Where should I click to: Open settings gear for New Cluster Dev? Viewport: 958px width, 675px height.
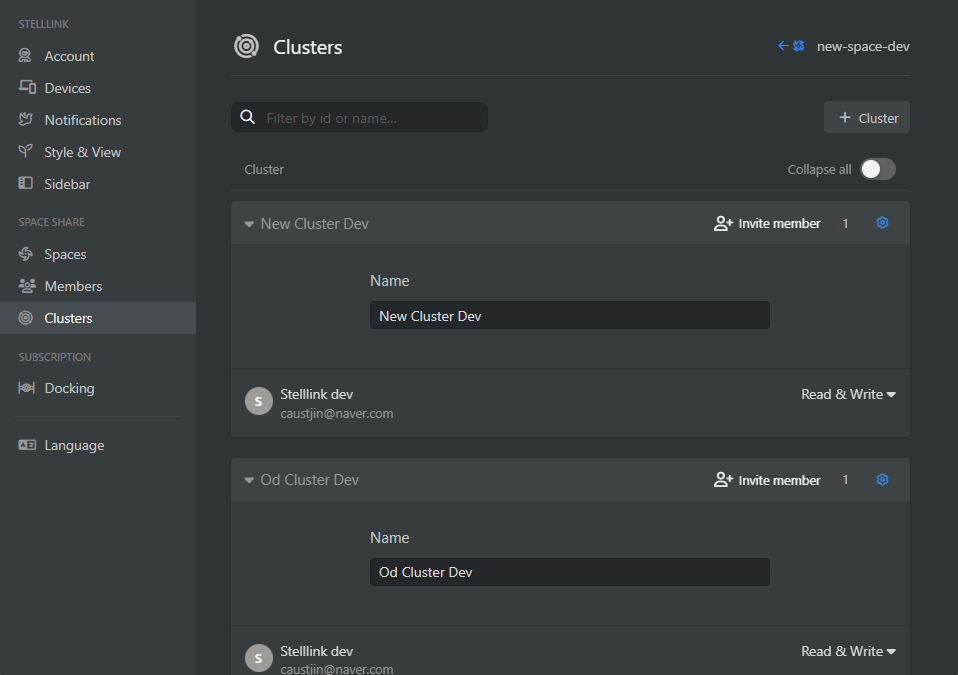tap(882, 223)
